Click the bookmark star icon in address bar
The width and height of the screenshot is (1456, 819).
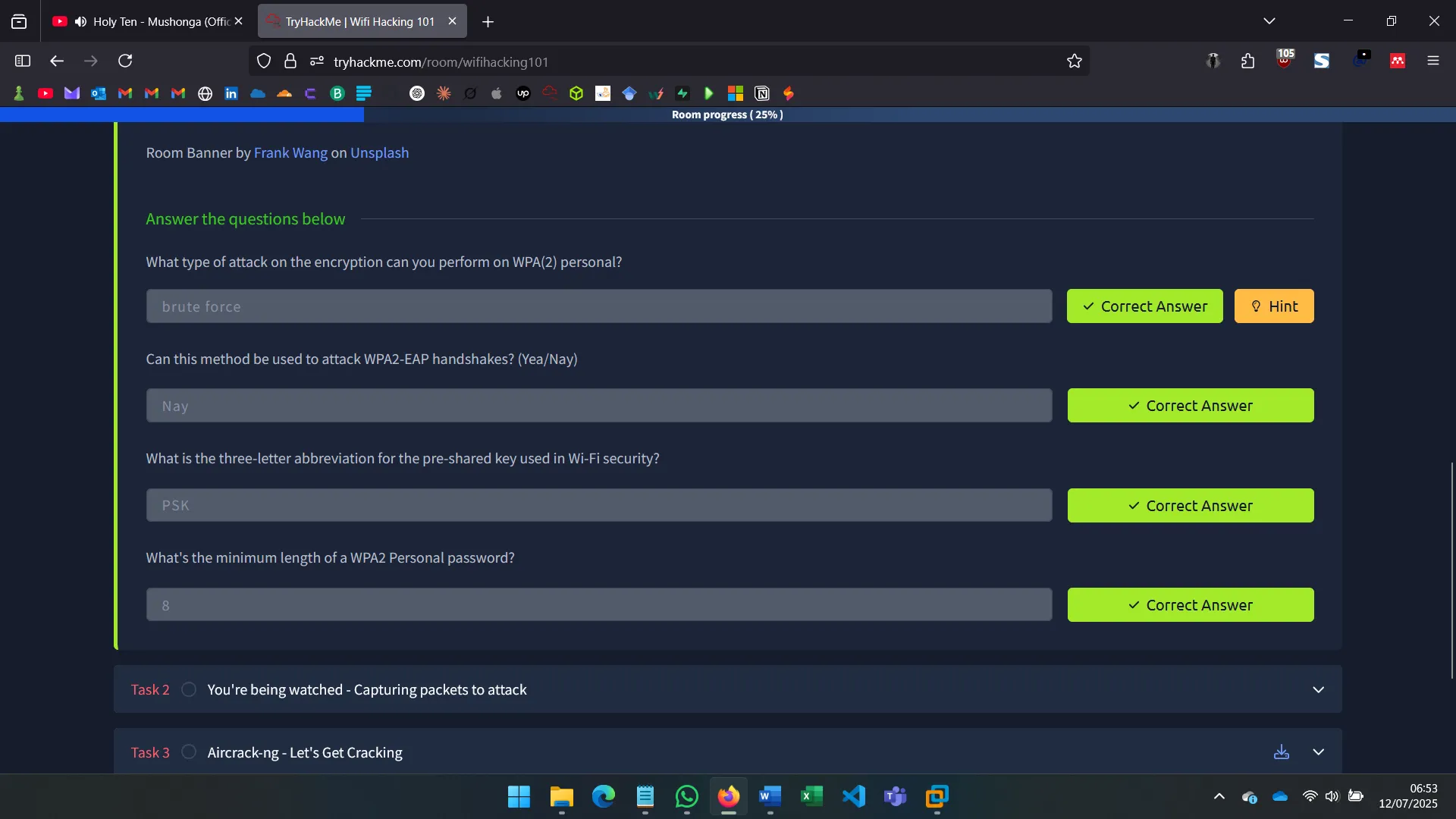1074,61
